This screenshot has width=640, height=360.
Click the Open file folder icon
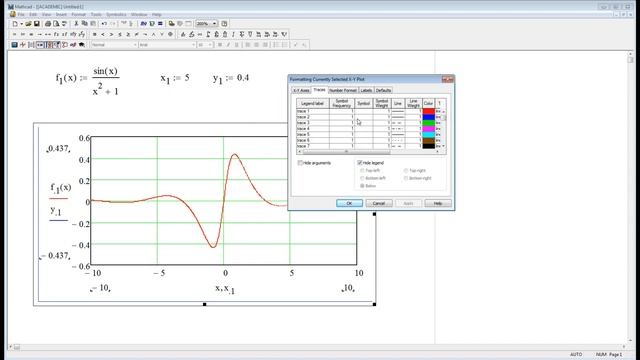(28, 24)
